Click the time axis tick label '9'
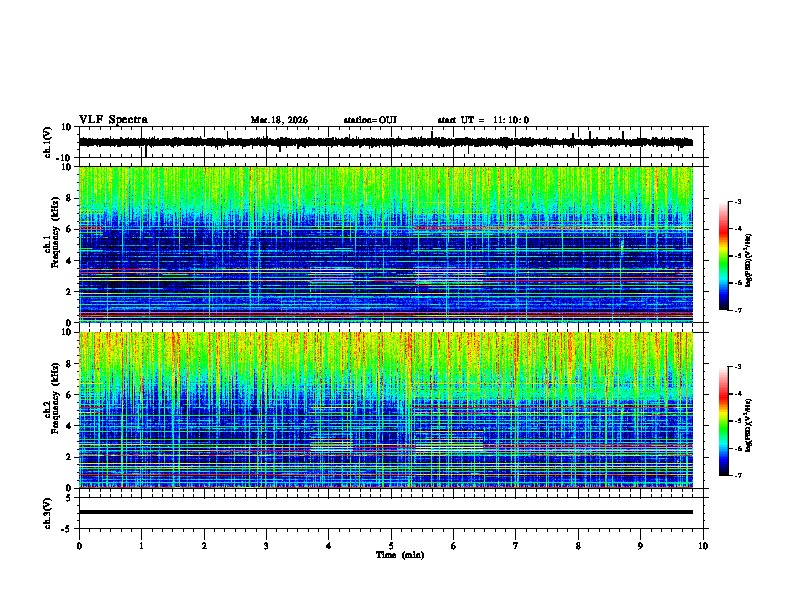Image resolution: width=792 pixels, height=612 pixels. pos(640,546)
